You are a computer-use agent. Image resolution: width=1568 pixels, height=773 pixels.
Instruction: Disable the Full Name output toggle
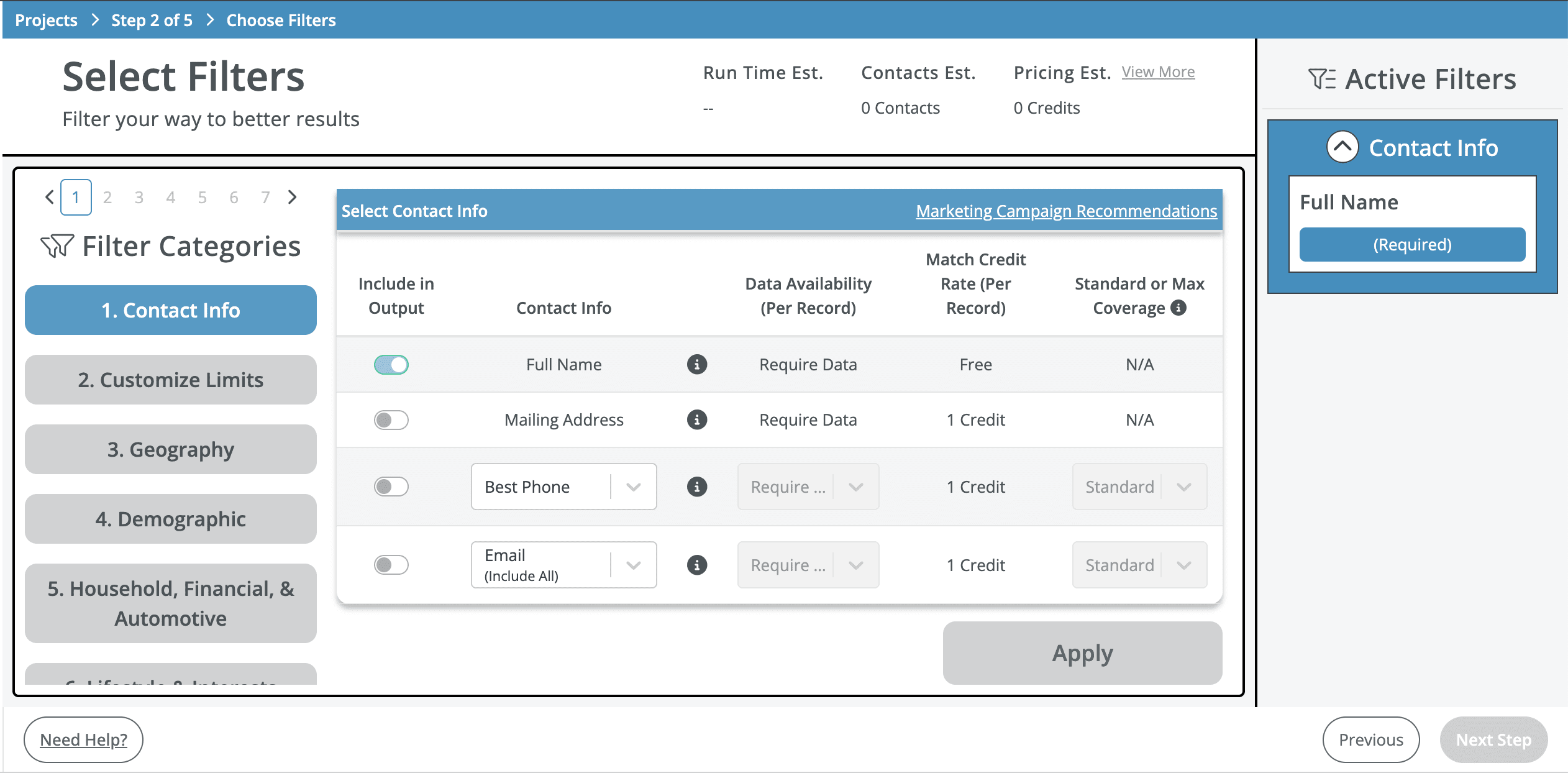click(x=391, y=365)
